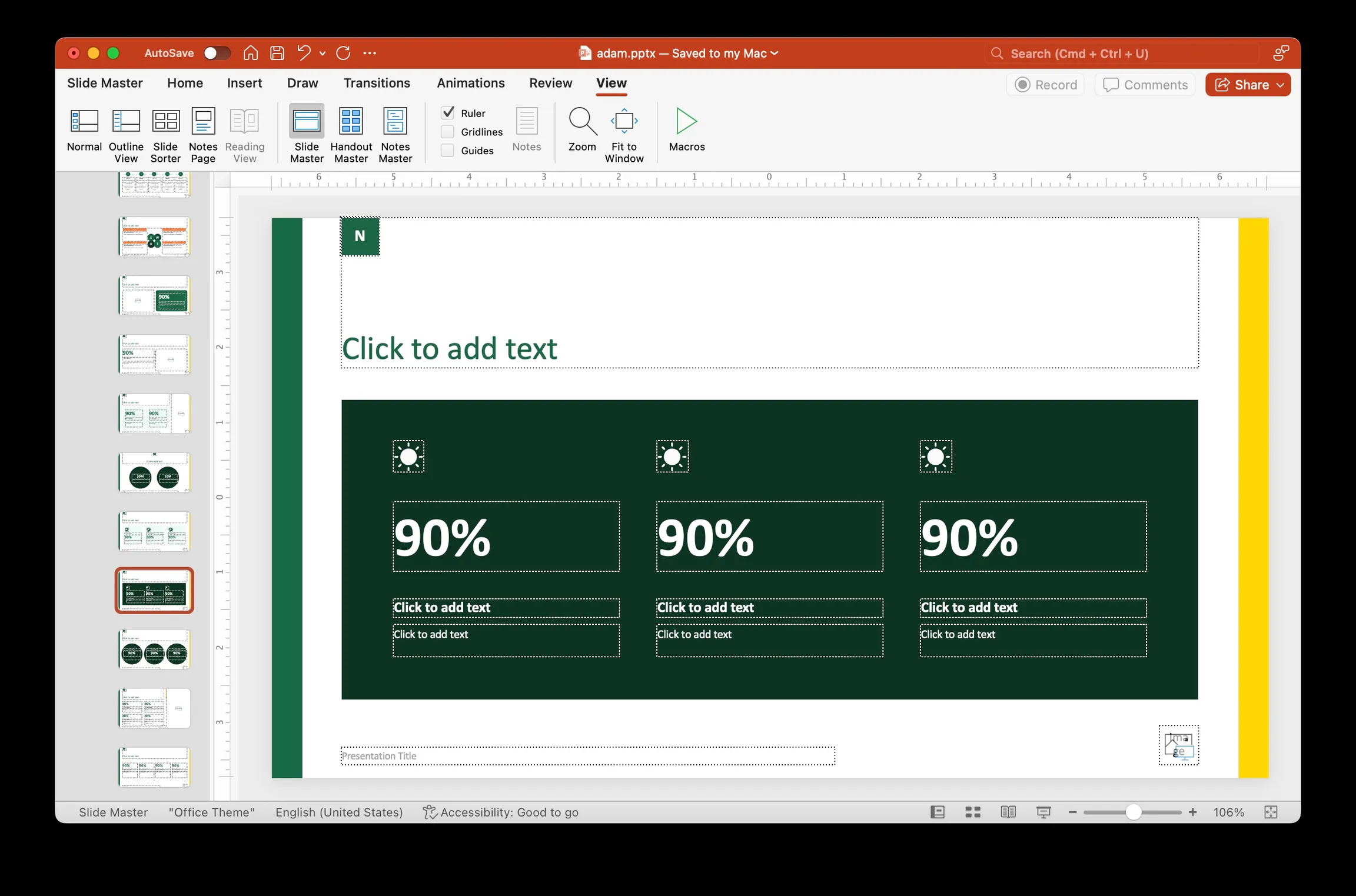
Task: Click the search field in the title bar
Action: 1122,54
